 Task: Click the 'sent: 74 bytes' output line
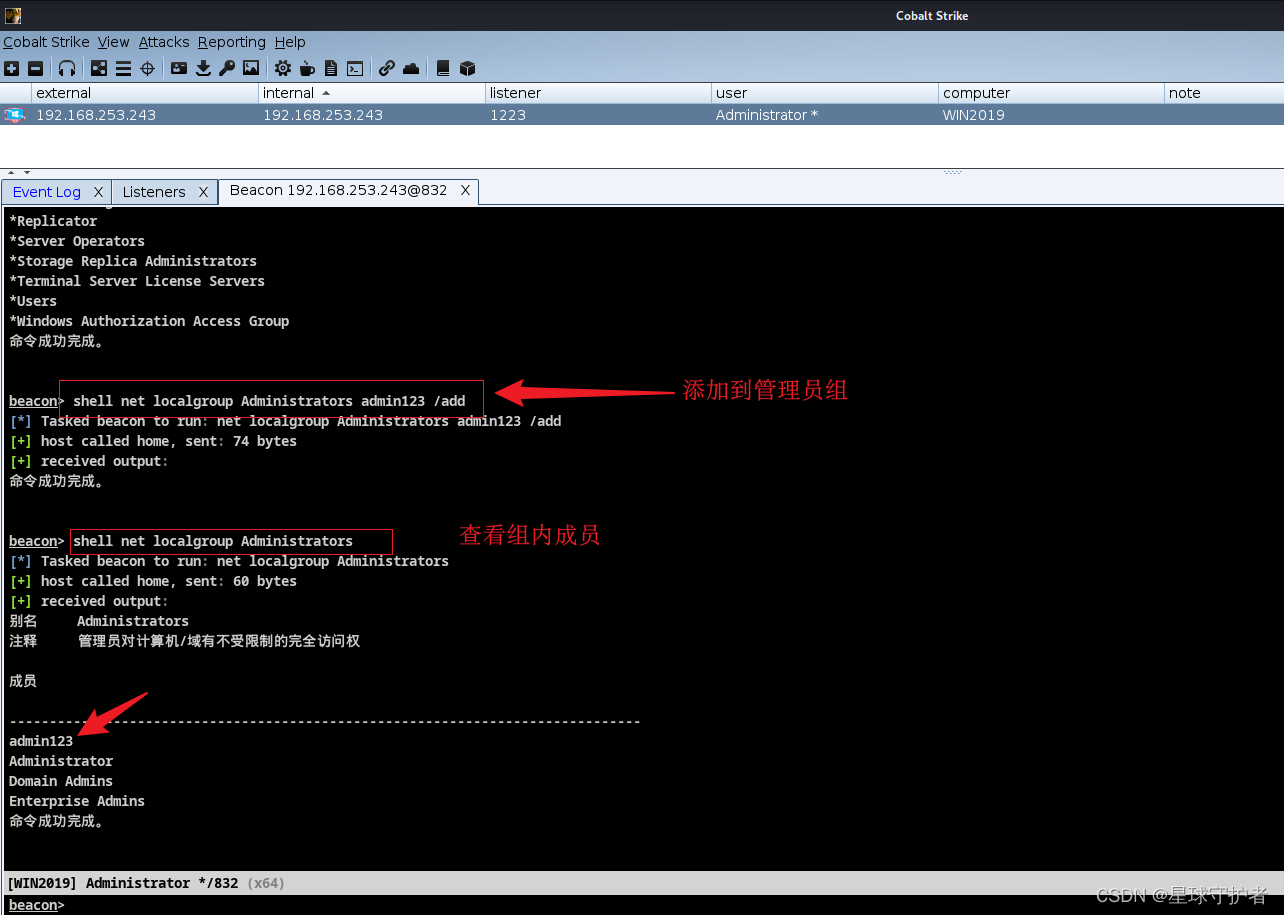153,441
